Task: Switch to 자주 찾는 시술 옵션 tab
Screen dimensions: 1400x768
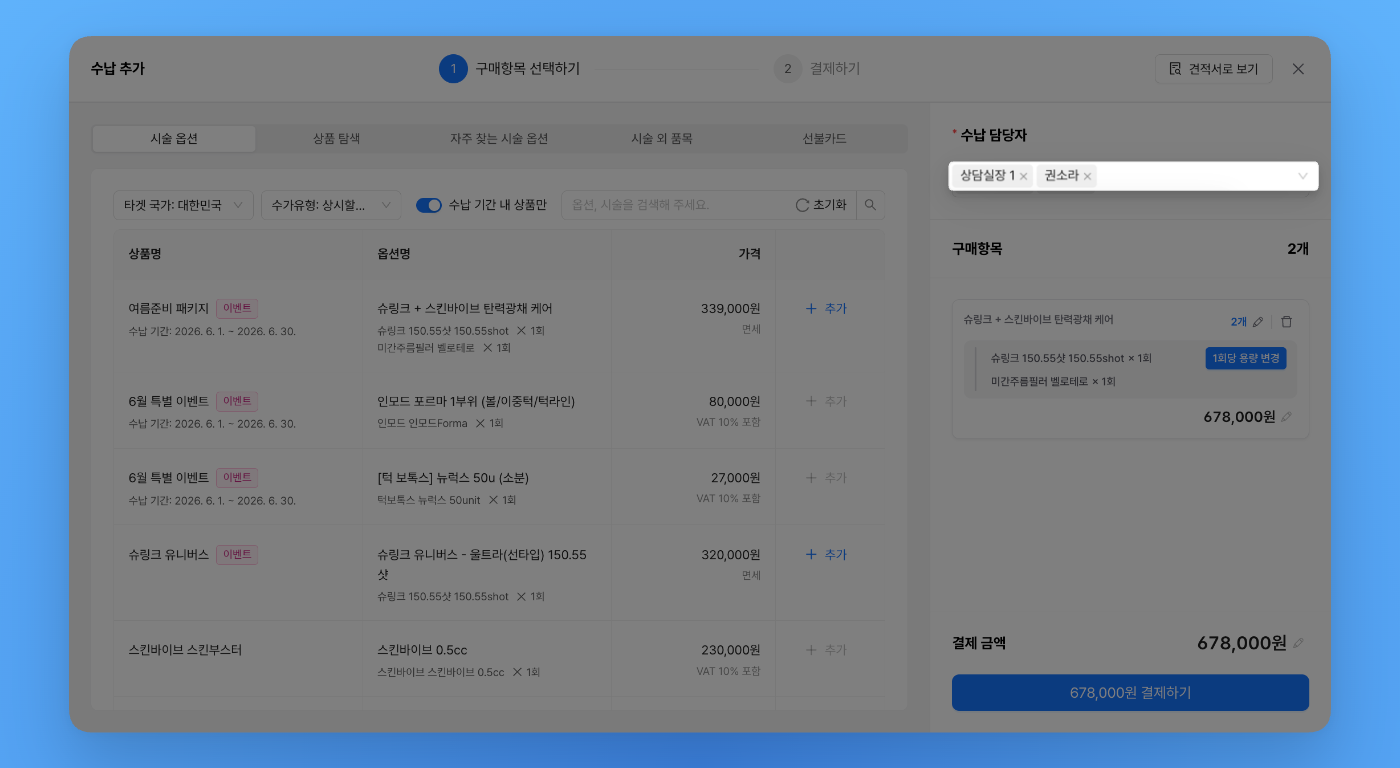Action: (x=499, y=139)
